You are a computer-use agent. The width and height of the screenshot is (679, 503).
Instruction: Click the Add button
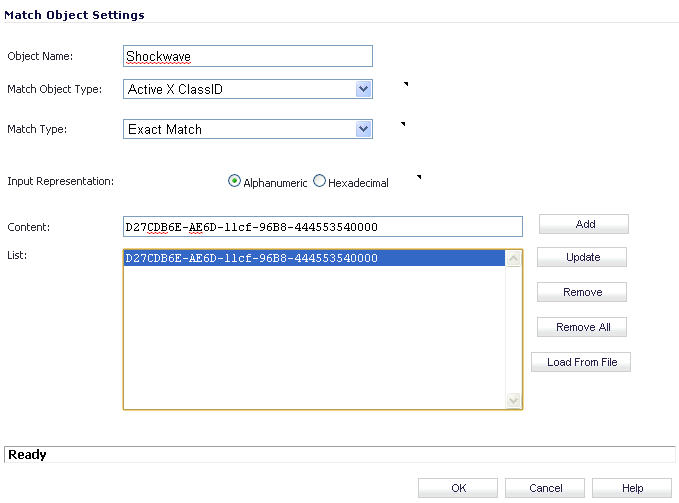coord(584,224)
